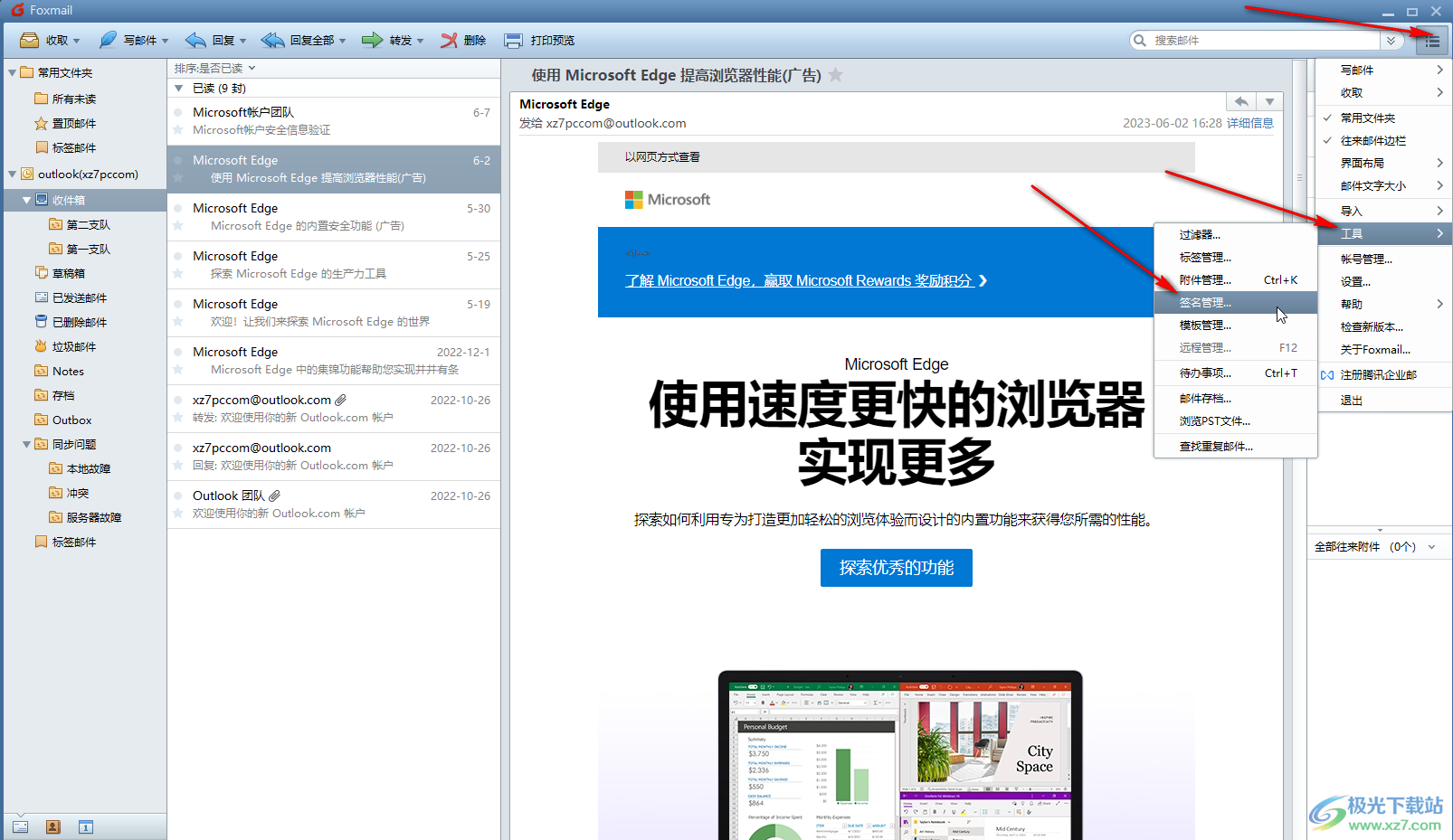Select 过滤器 in the tools submenu
Screen dimensions: 1453x840
pos(1236,234)
